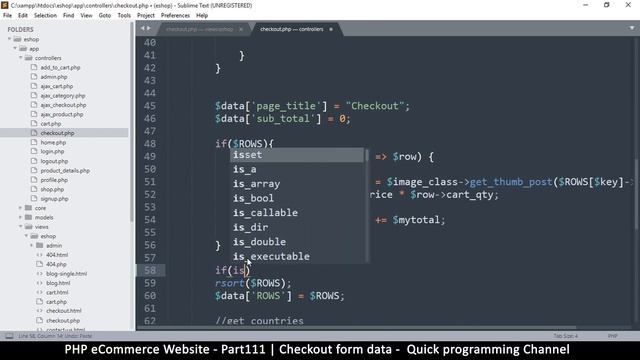Choose isset from the autocomplete list
This screenshot has width=640, height=360.
[x=297, y=155]
